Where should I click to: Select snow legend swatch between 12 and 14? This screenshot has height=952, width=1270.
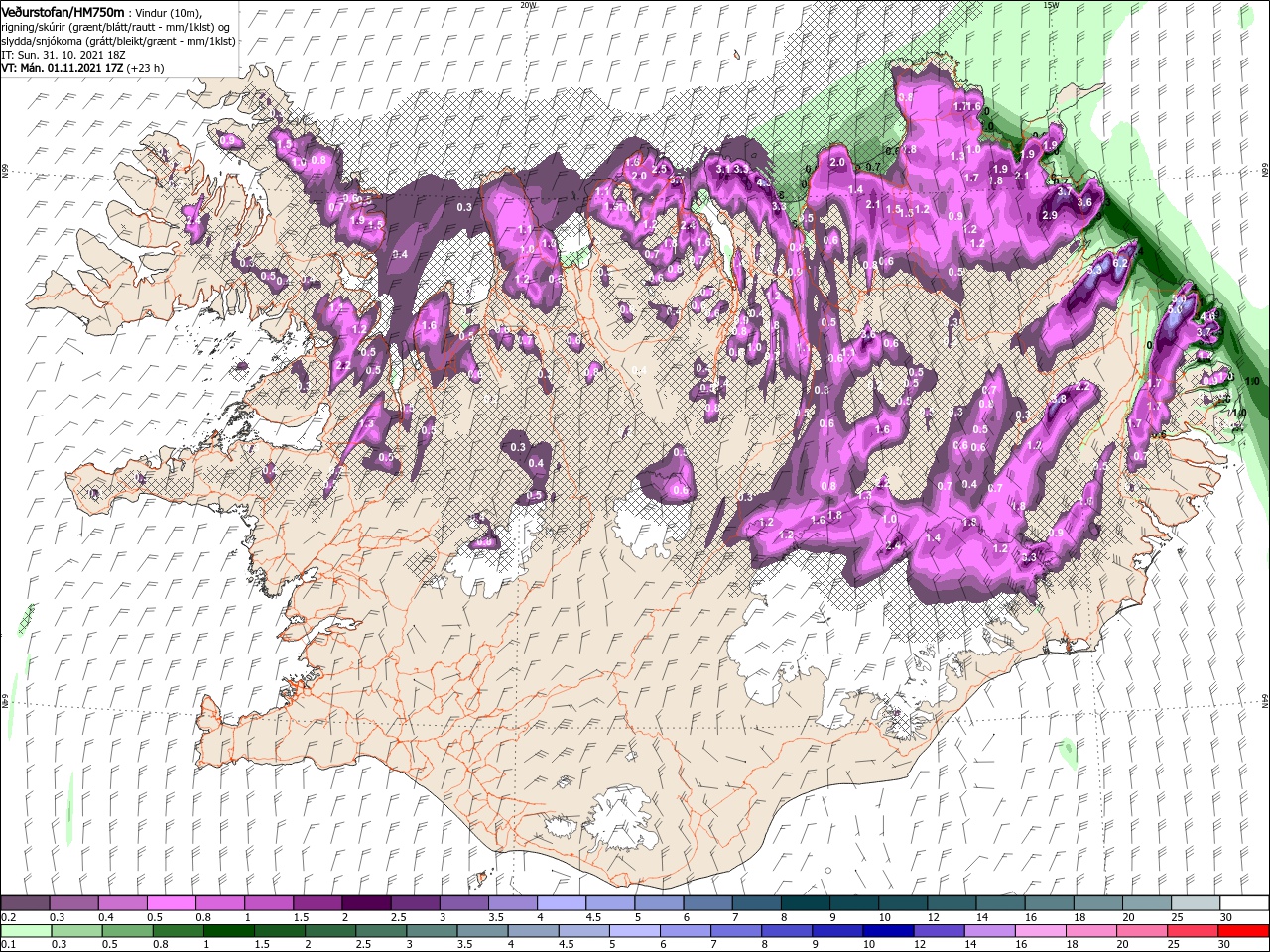(x=952, y=903)
